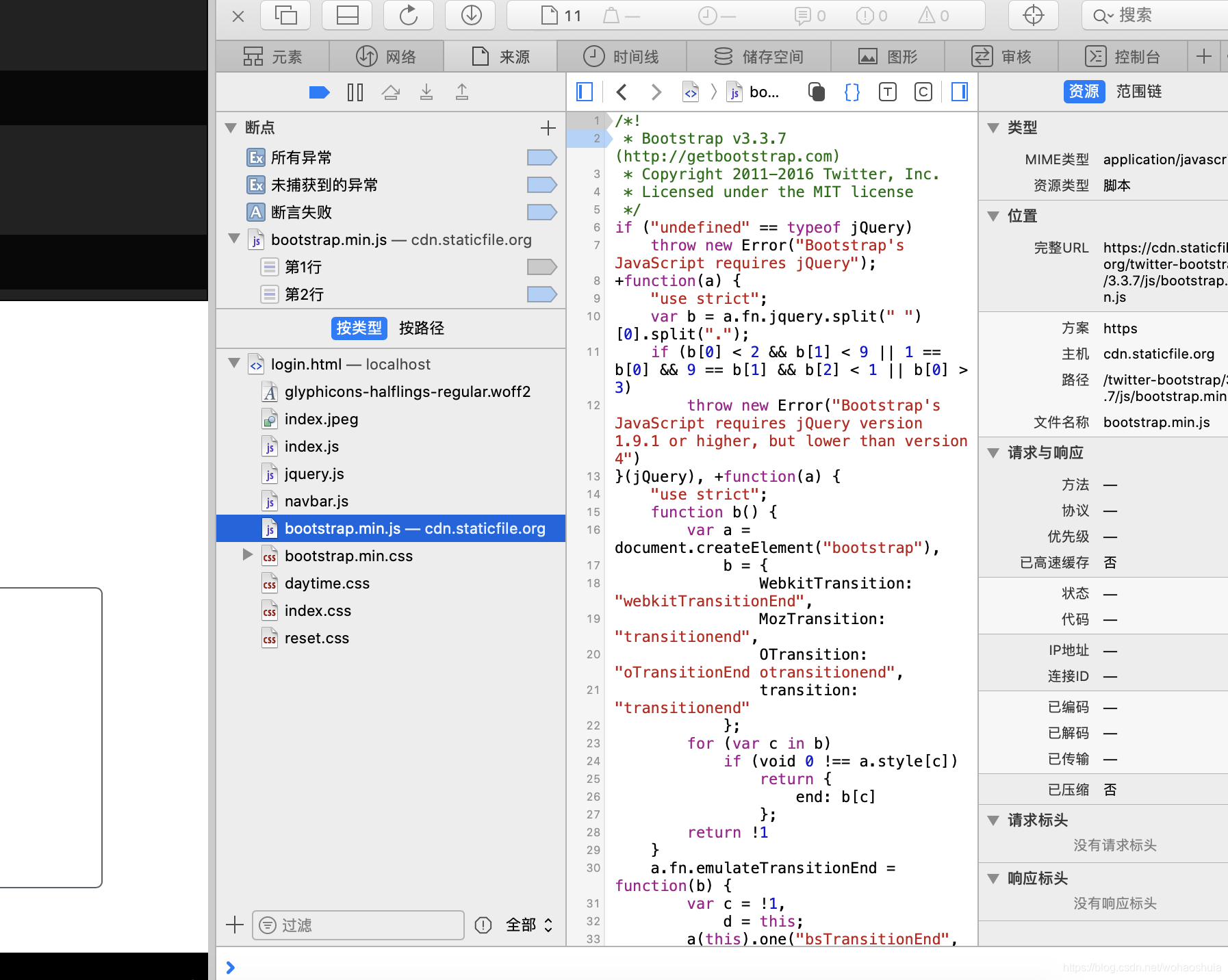Screen dimensions: 1228x980
Task: Collapse the 位置 section
Action: [993, 216]
